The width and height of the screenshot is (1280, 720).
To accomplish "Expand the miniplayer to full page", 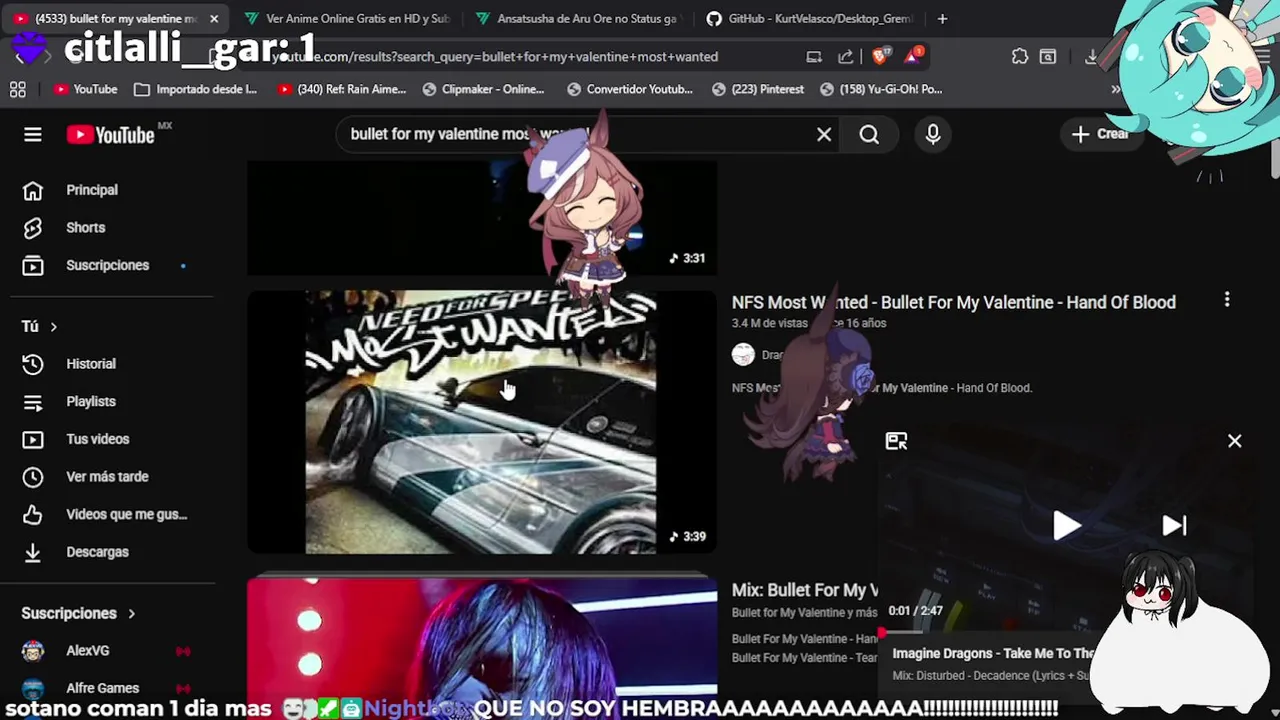I will click(896, 441).
